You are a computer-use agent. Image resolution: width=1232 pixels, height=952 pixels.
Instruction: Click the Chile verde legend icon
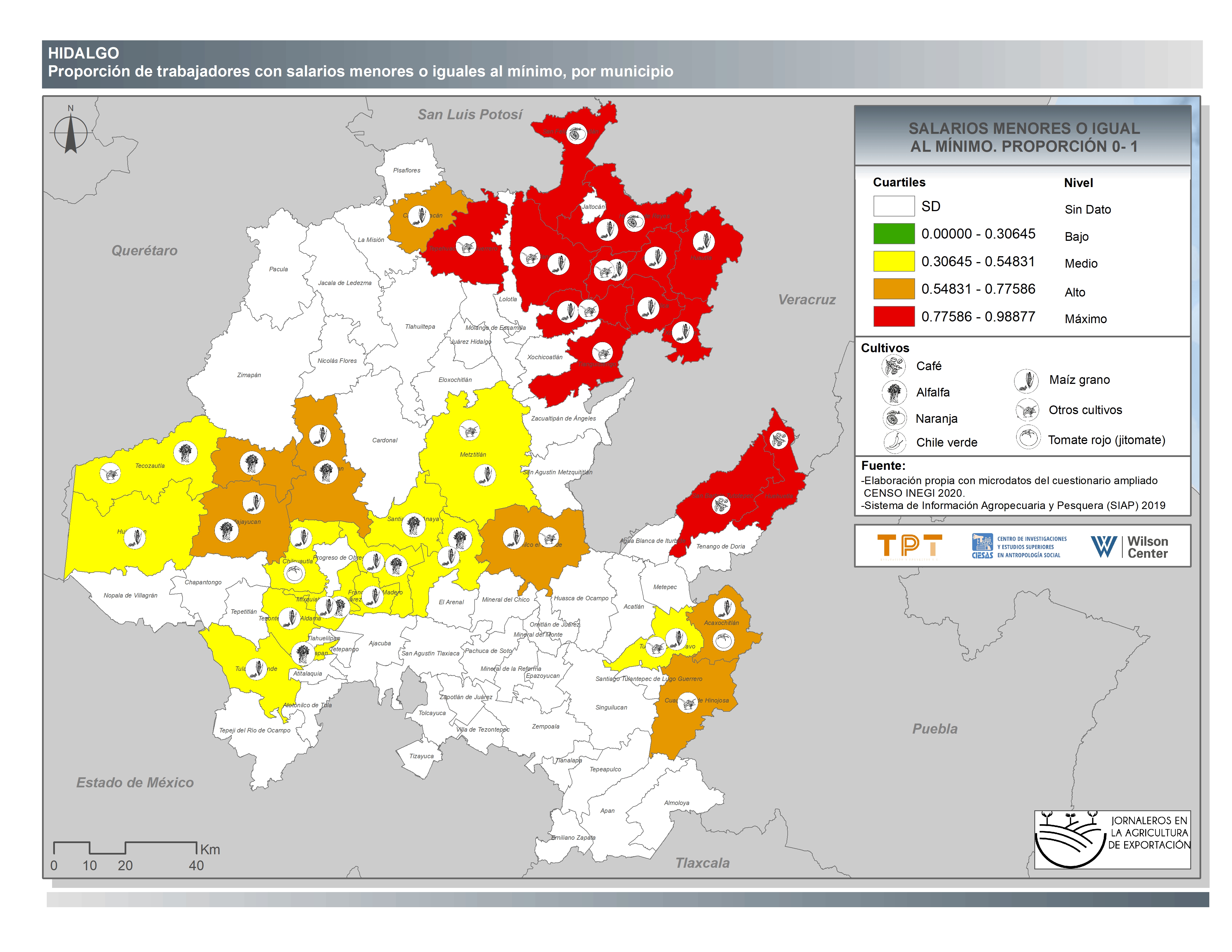895,442
